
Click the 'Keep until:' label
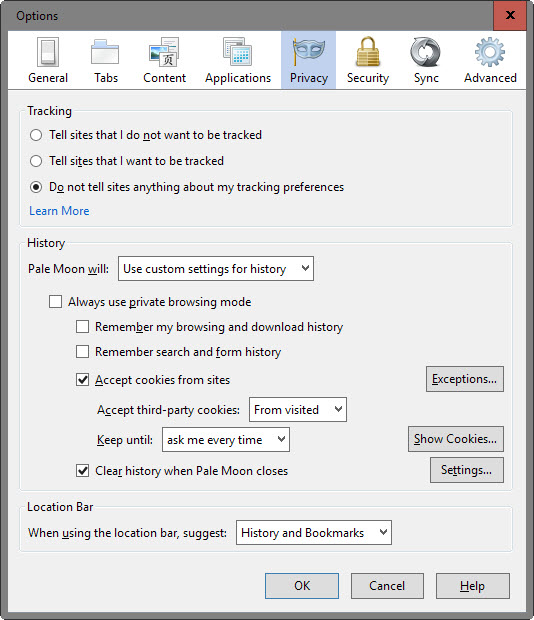coord(125,440)
